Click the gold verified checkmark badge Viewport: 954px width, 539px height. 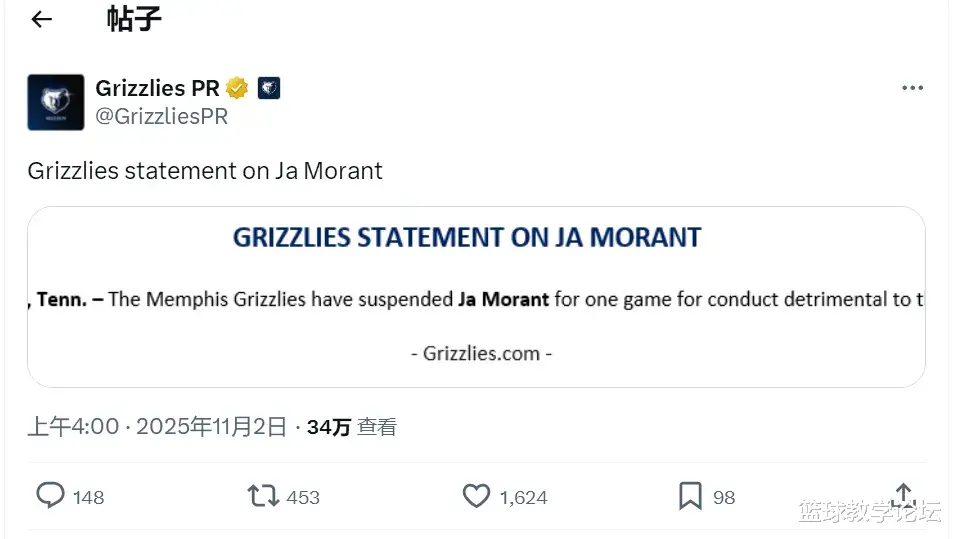tap(237, 88)
